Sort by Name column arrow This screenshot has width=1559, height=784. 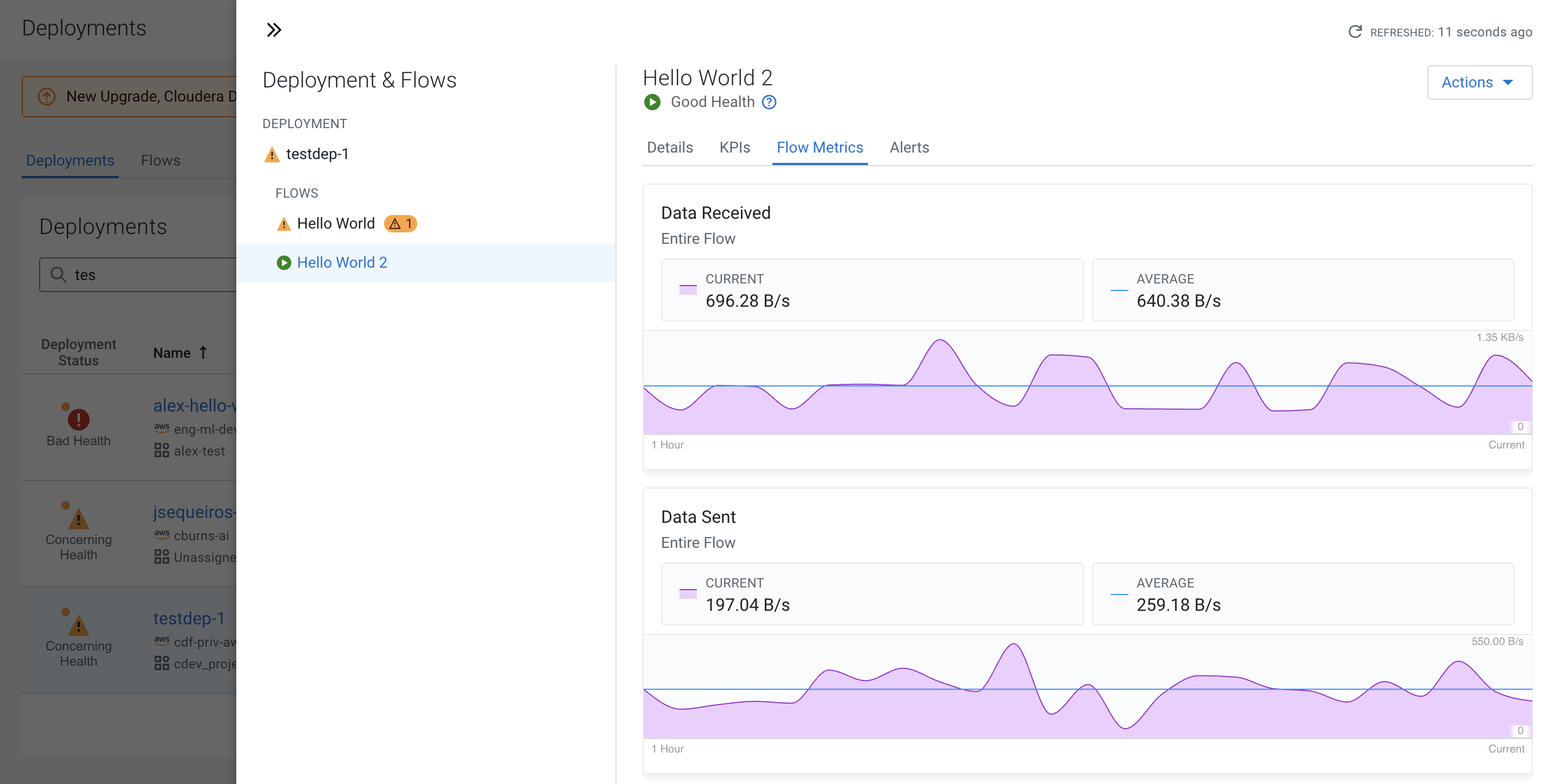[203, 353]
